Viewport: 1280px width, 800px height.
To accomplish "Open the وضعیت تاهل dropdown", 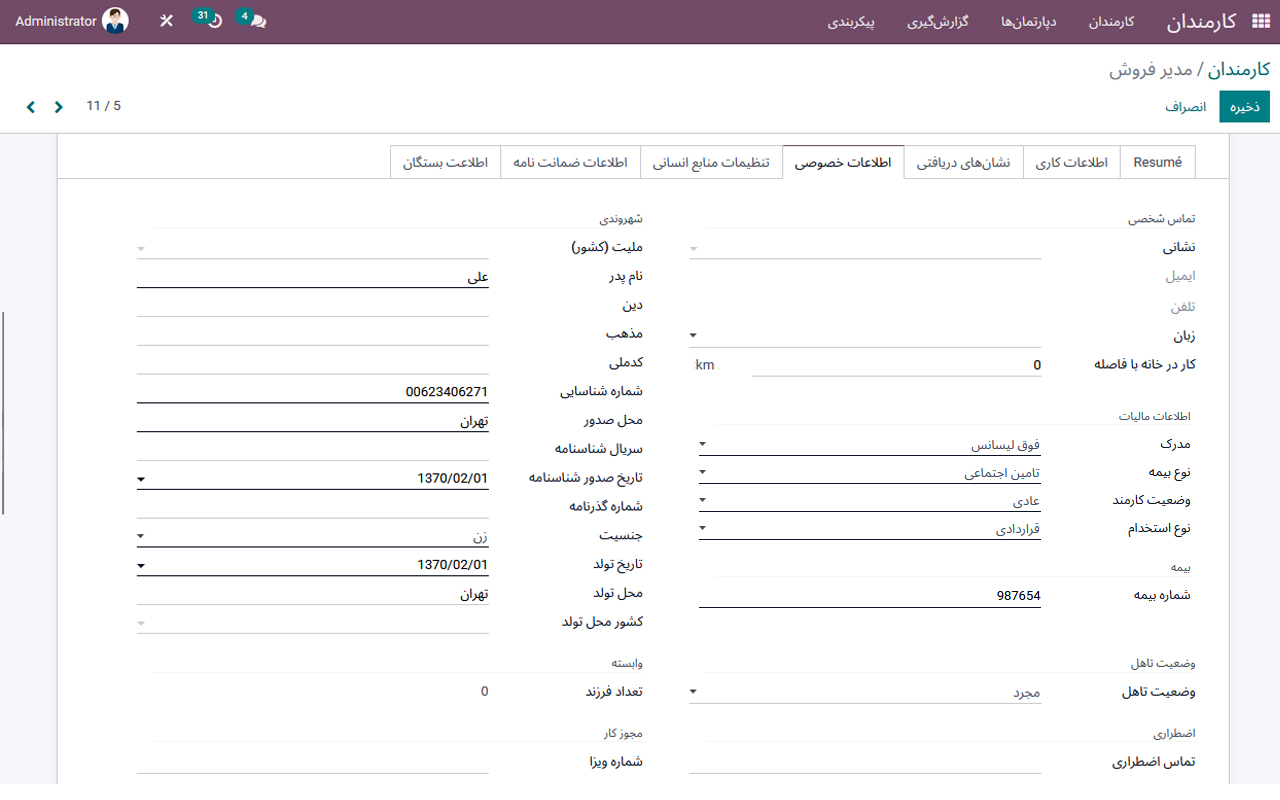I will [693, 691].
